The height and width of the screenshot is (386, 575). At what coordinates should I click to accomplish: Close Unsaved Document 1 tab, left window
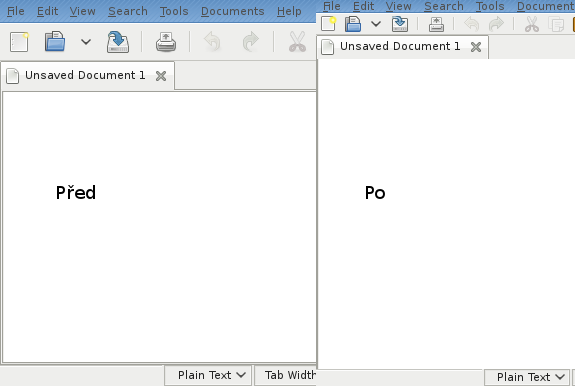click(x=161, y=76)
